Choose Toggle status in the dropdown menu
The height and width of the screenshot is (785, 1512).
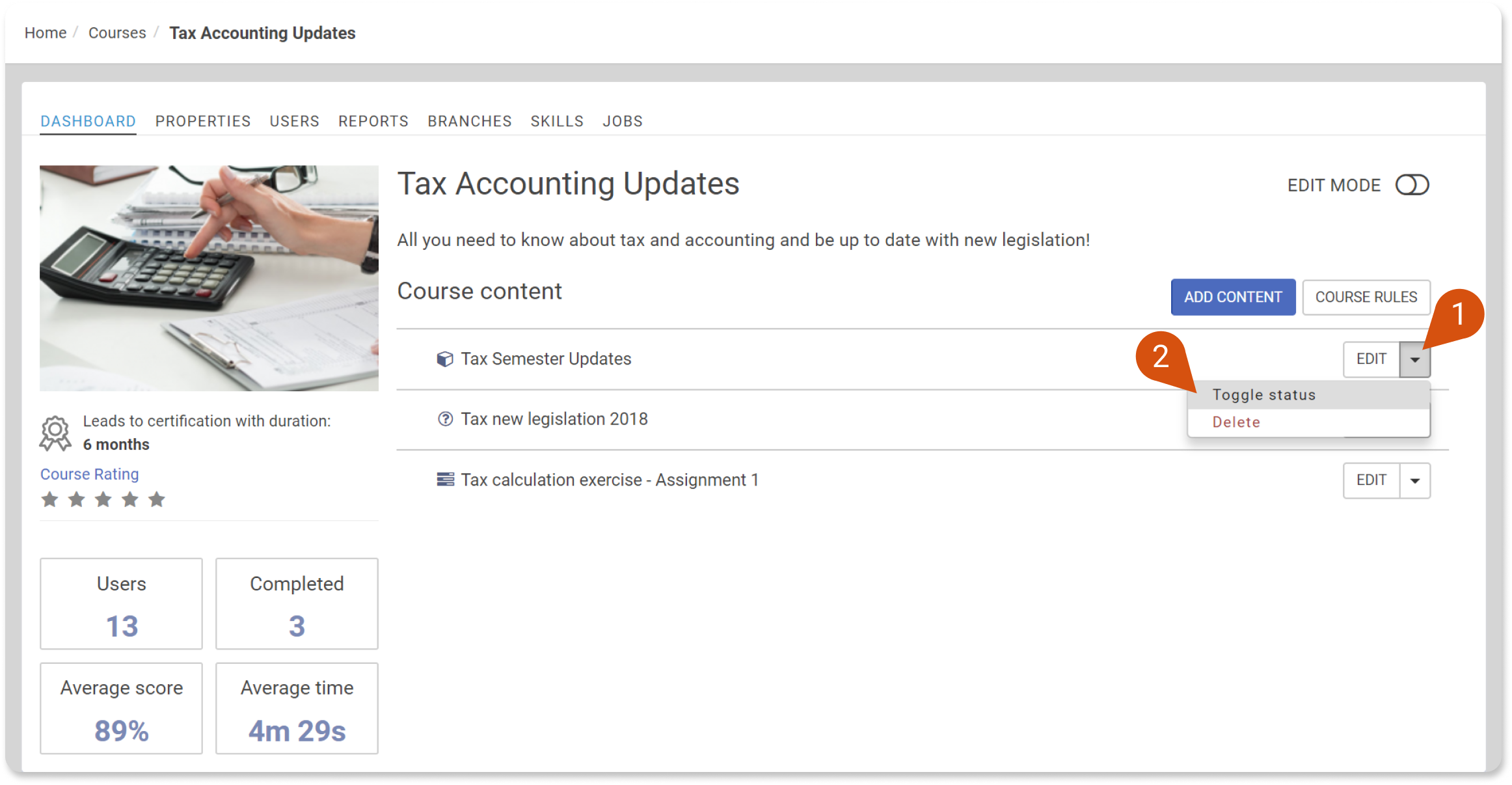(1308, 395)
